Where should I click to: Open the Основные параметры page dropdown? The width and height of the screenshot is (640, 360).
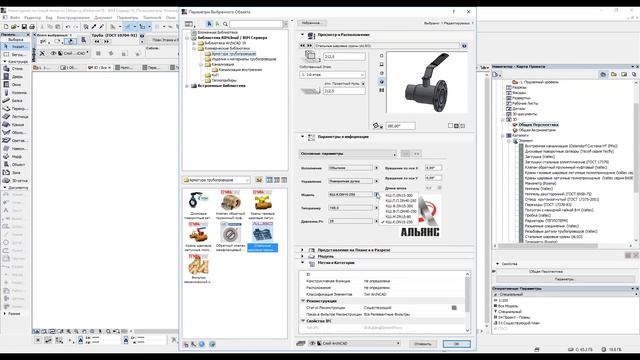(x=348, y=154)
